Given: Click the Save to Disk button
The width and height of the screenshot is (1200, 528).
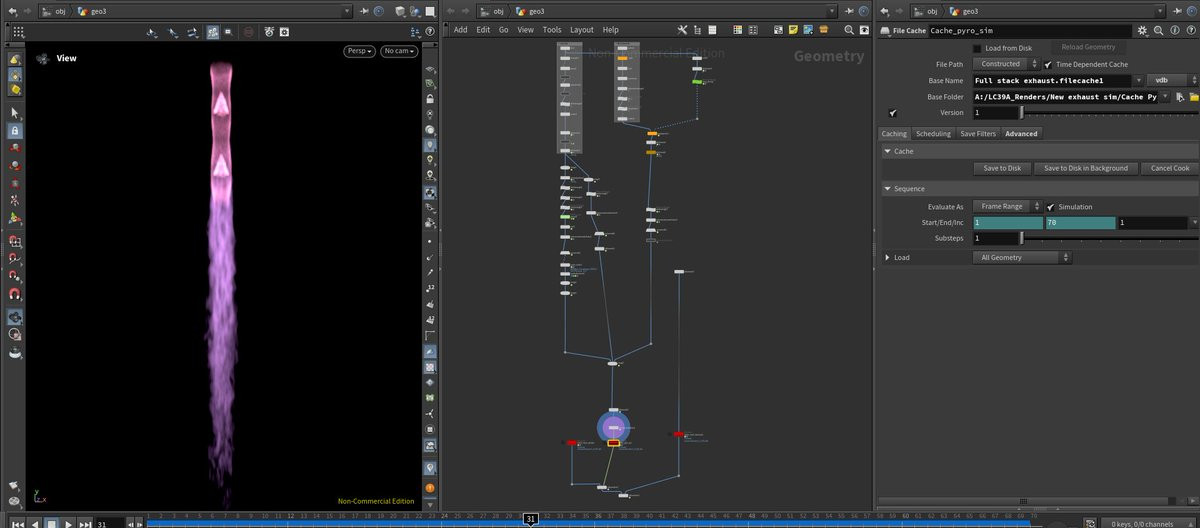Looking at the screenshot, I should pyautogui.click(x=1002, y=168).
